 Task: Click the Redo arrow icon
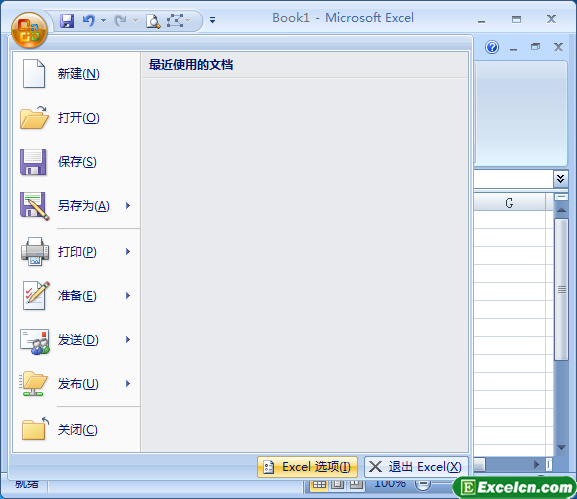[120, 21]
